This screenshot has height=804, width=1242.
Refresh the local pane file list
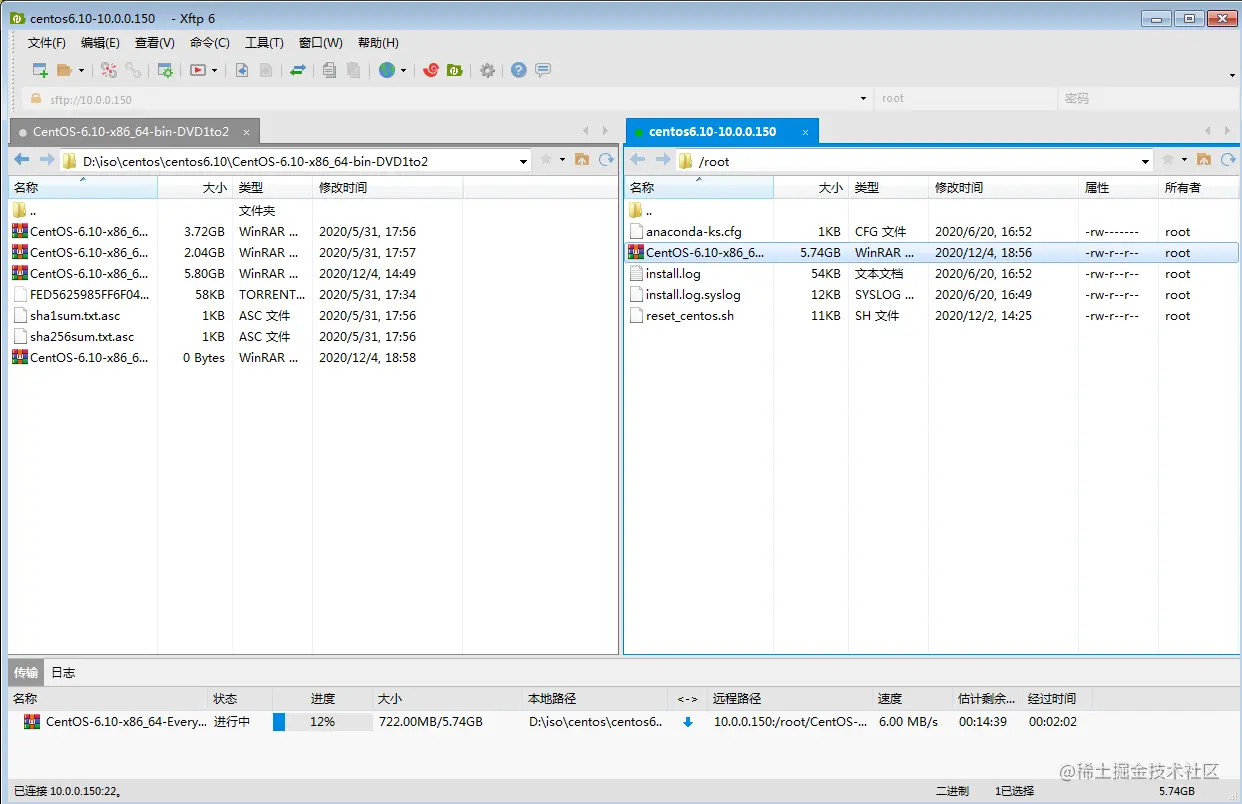[x=606, y=160]
